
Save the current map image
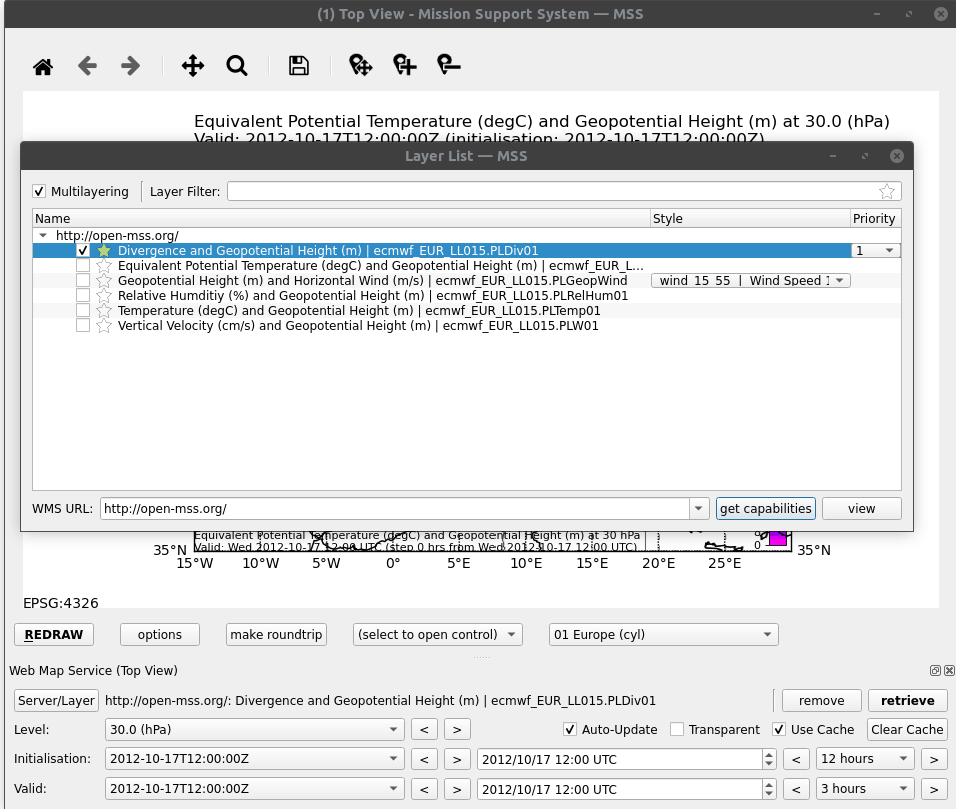[298, 65]
